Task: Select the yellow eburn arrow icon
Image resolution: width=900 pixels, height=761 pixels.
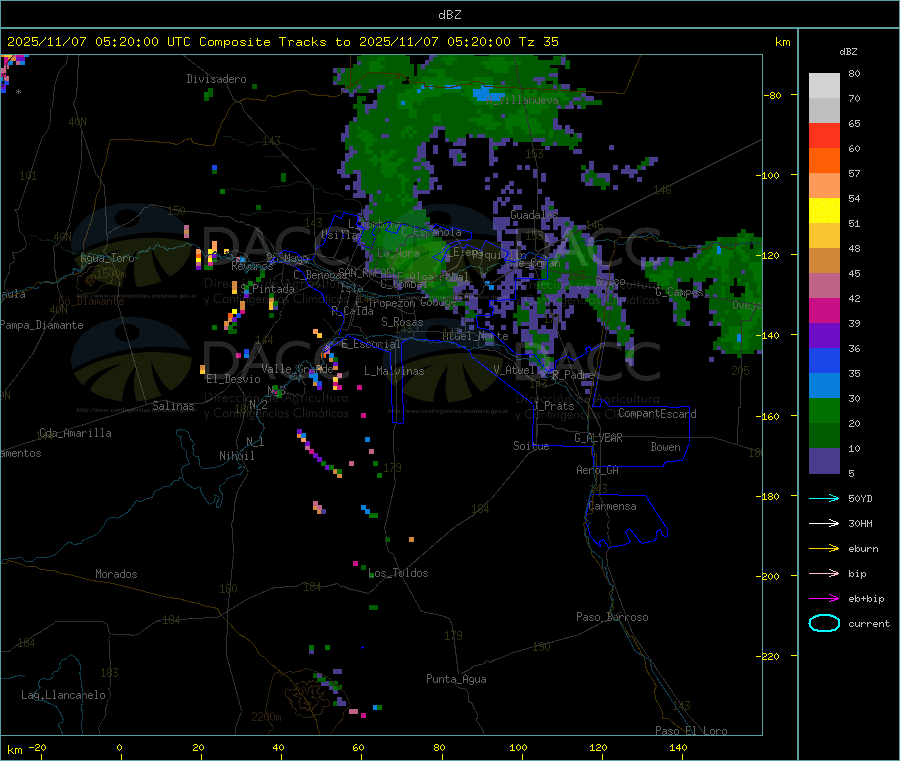Action: (824, 549)
